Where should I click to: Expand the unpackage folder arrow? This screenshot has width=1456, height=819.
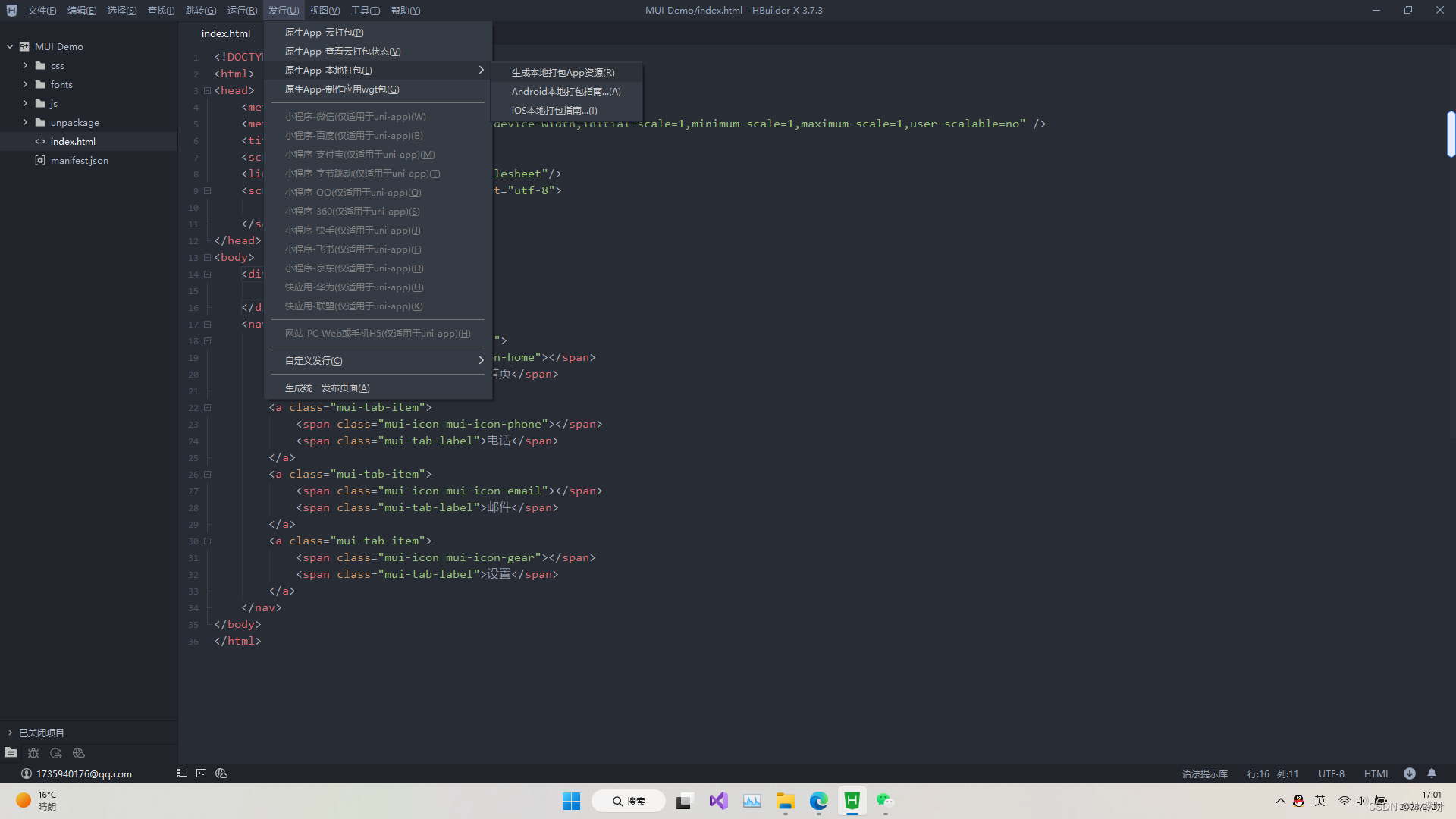coord(25,122)
